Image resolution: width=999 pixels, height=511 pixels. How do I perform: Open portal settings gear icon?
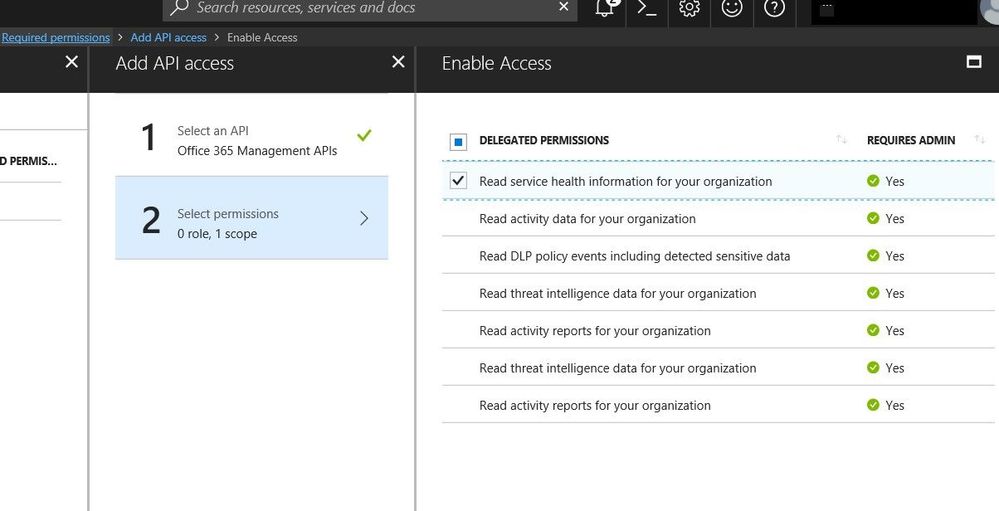tap(689, 8)
